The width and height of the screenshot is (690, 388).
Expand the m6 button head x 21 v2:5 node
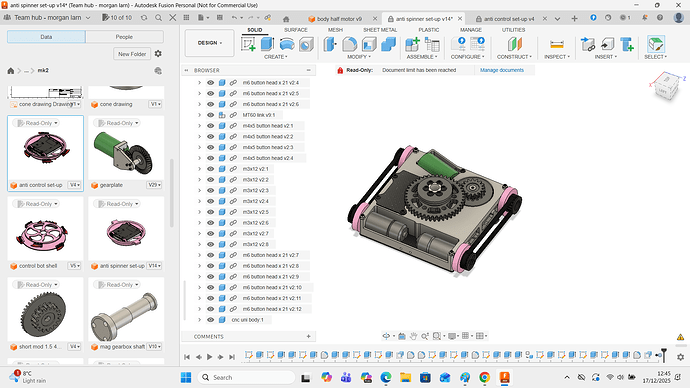point(199,93)
